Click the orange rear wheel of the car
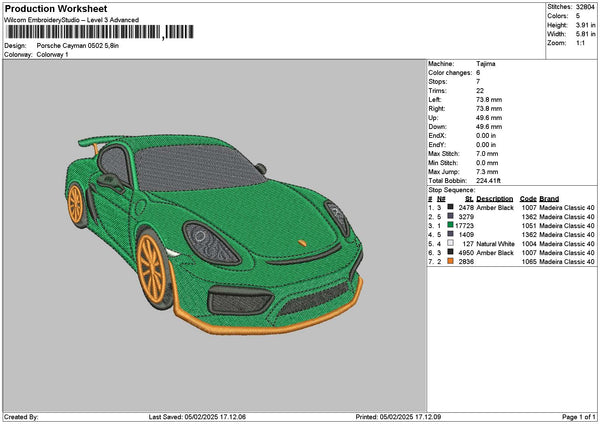 76,204
